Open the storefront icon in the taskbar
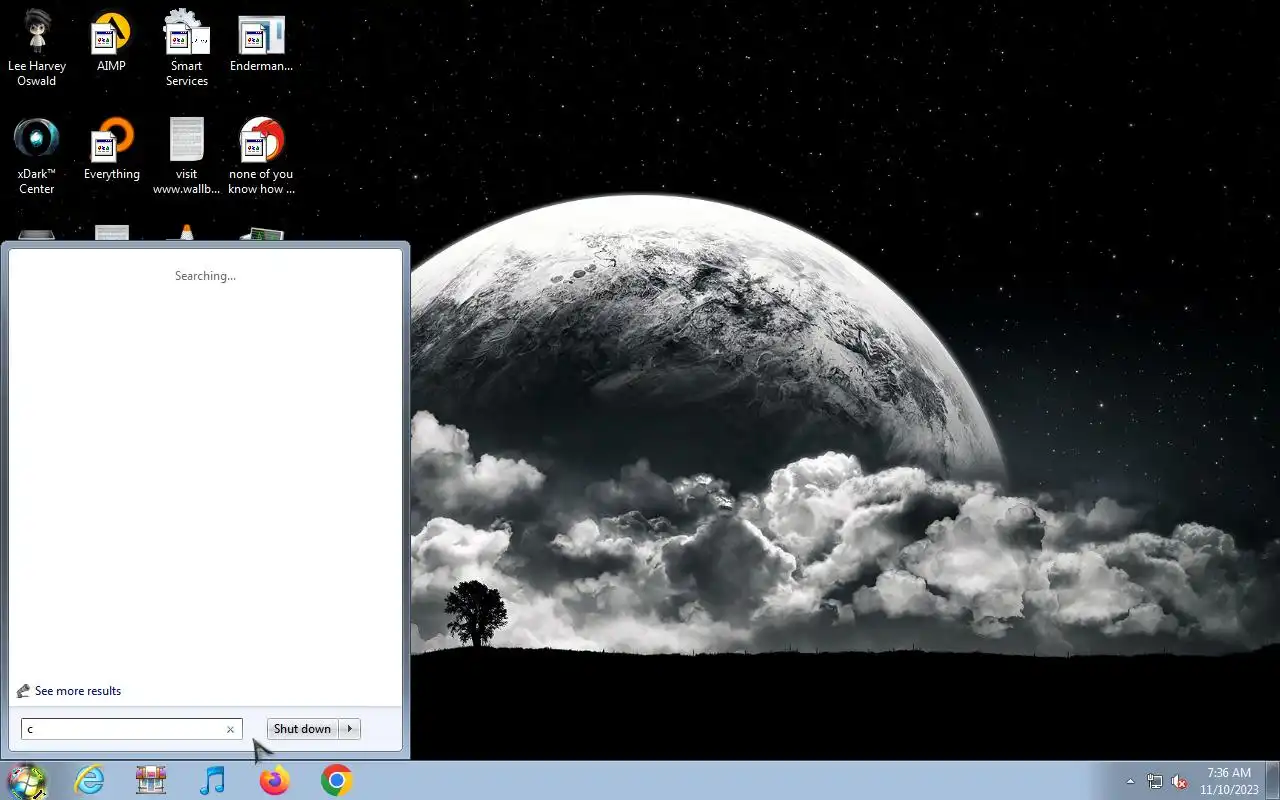The image size is (1280, 800). click(151, 780)
